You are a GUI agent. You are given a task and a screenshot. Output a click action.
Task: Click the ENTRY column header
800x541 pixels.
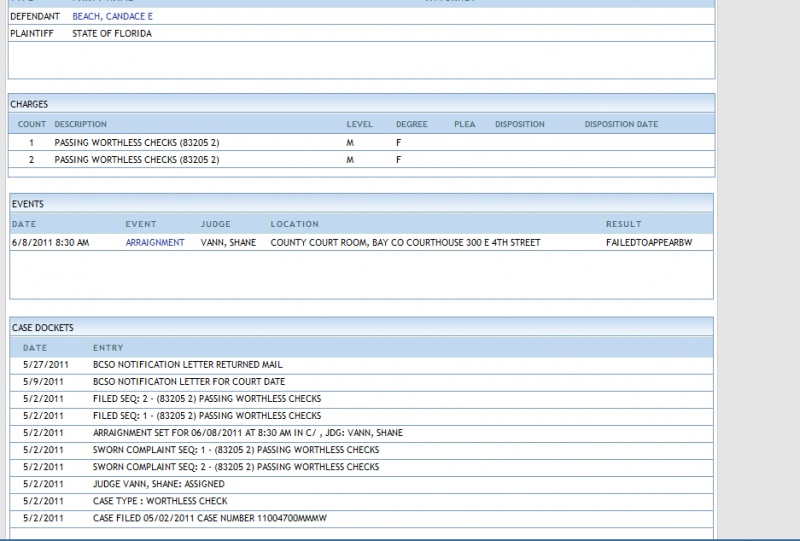(x=108, y=348)
